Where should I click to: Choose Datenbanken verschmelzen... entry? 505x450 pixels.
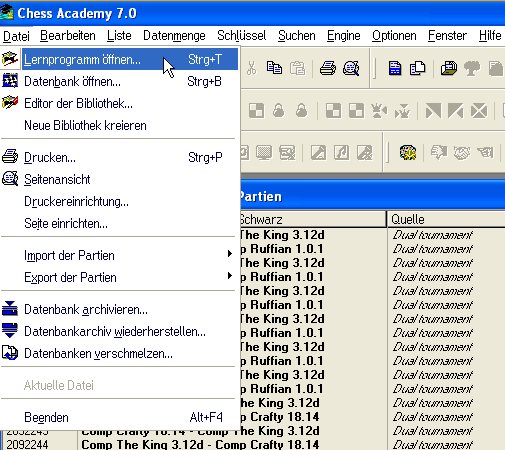pyautogui.click(x=119, y=353)
